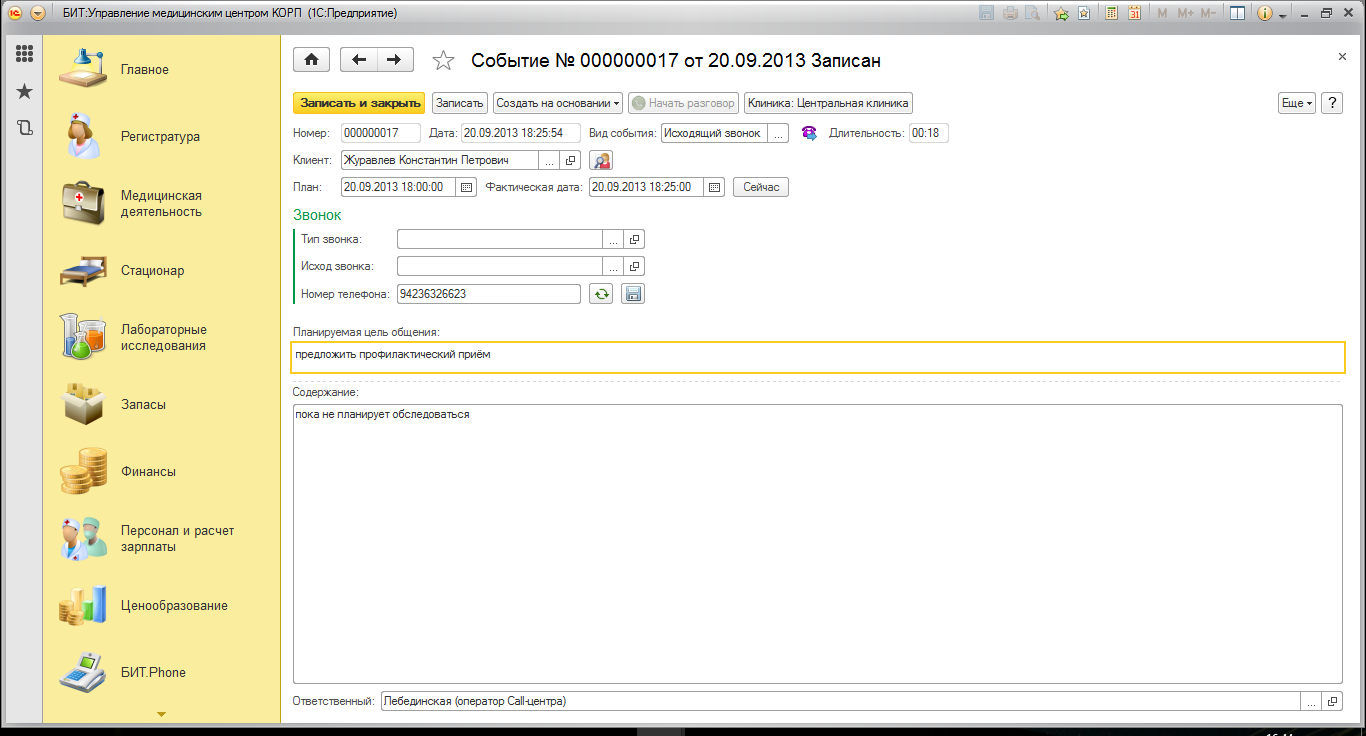Click the green refresh icon by phone number
This screenshot has width=1366, height=736.
pos(600,294)
